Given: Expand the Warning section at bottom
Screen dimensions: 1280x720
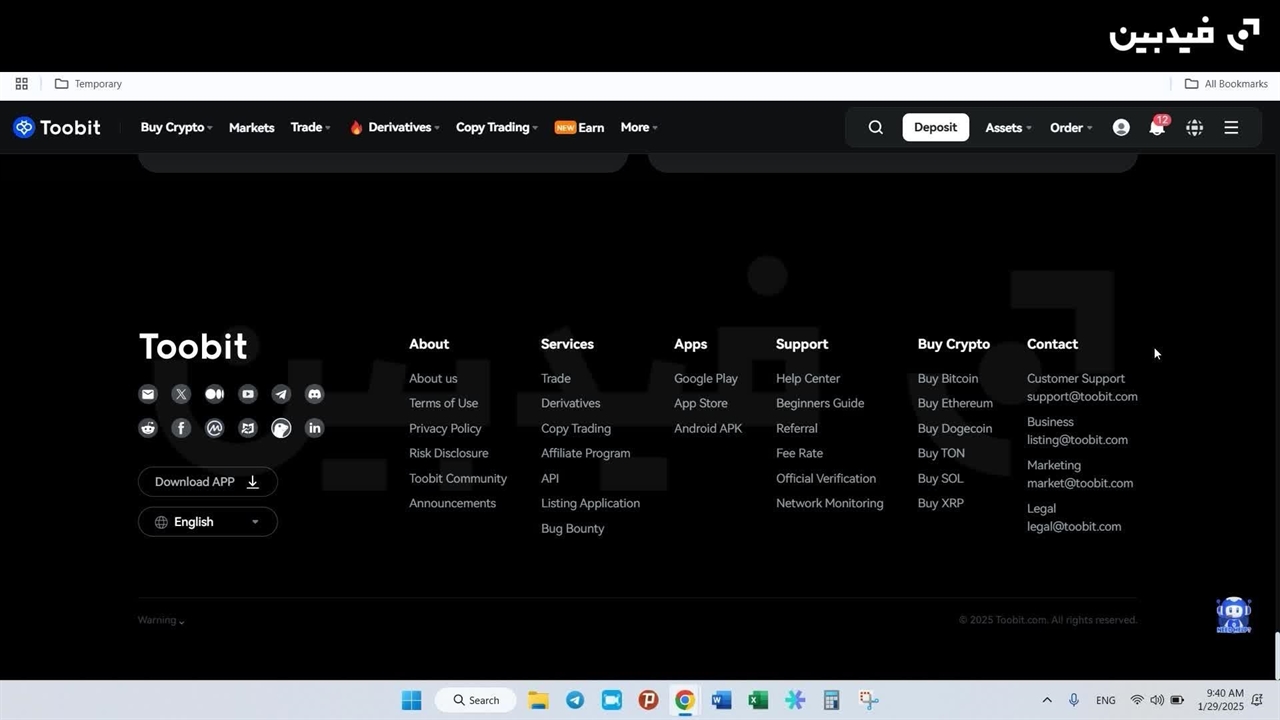Looking at the screenshot, I should (x=161, y=621).
